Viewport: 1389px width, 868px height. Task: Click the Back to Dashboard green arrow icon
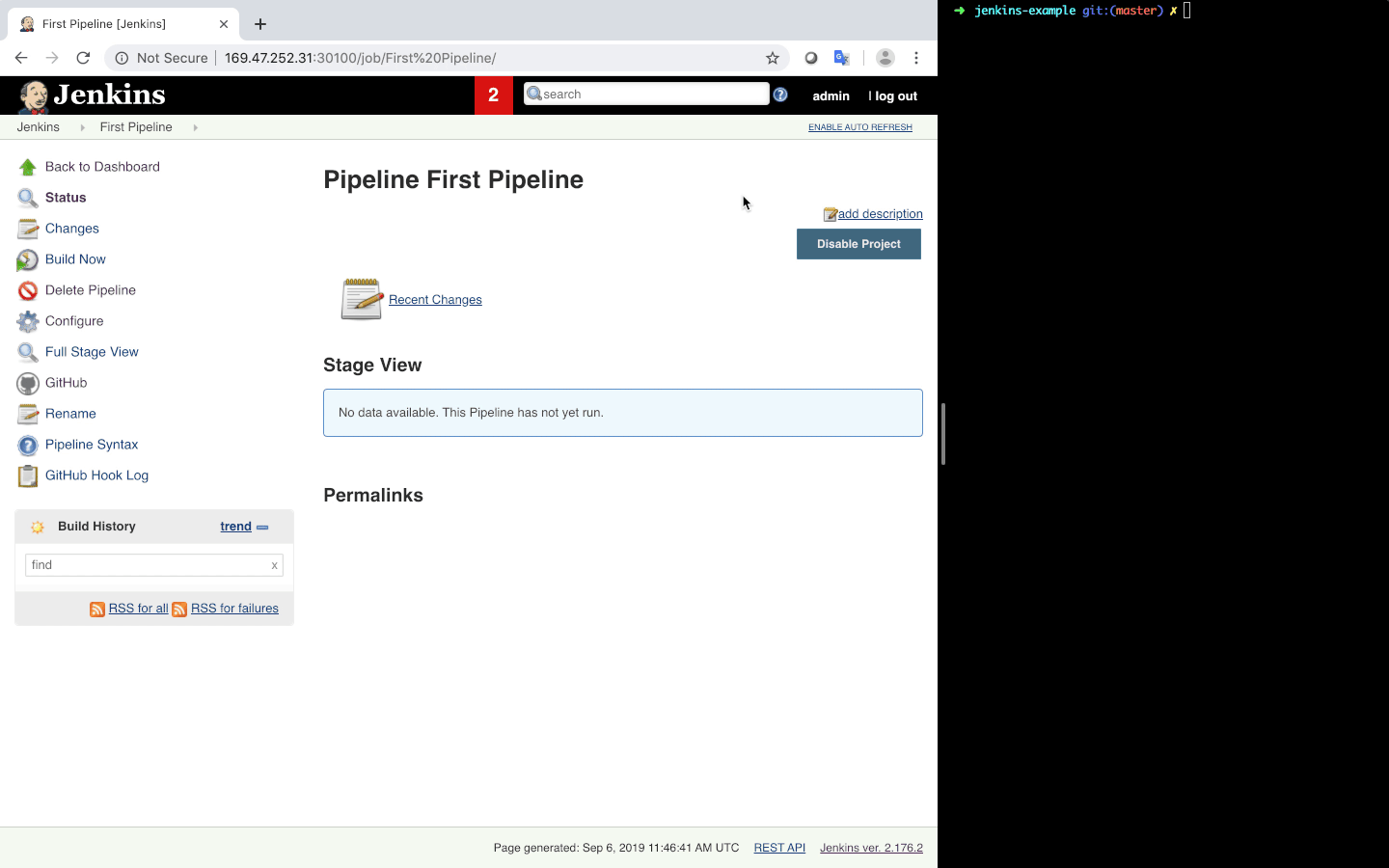coord(28,167)
